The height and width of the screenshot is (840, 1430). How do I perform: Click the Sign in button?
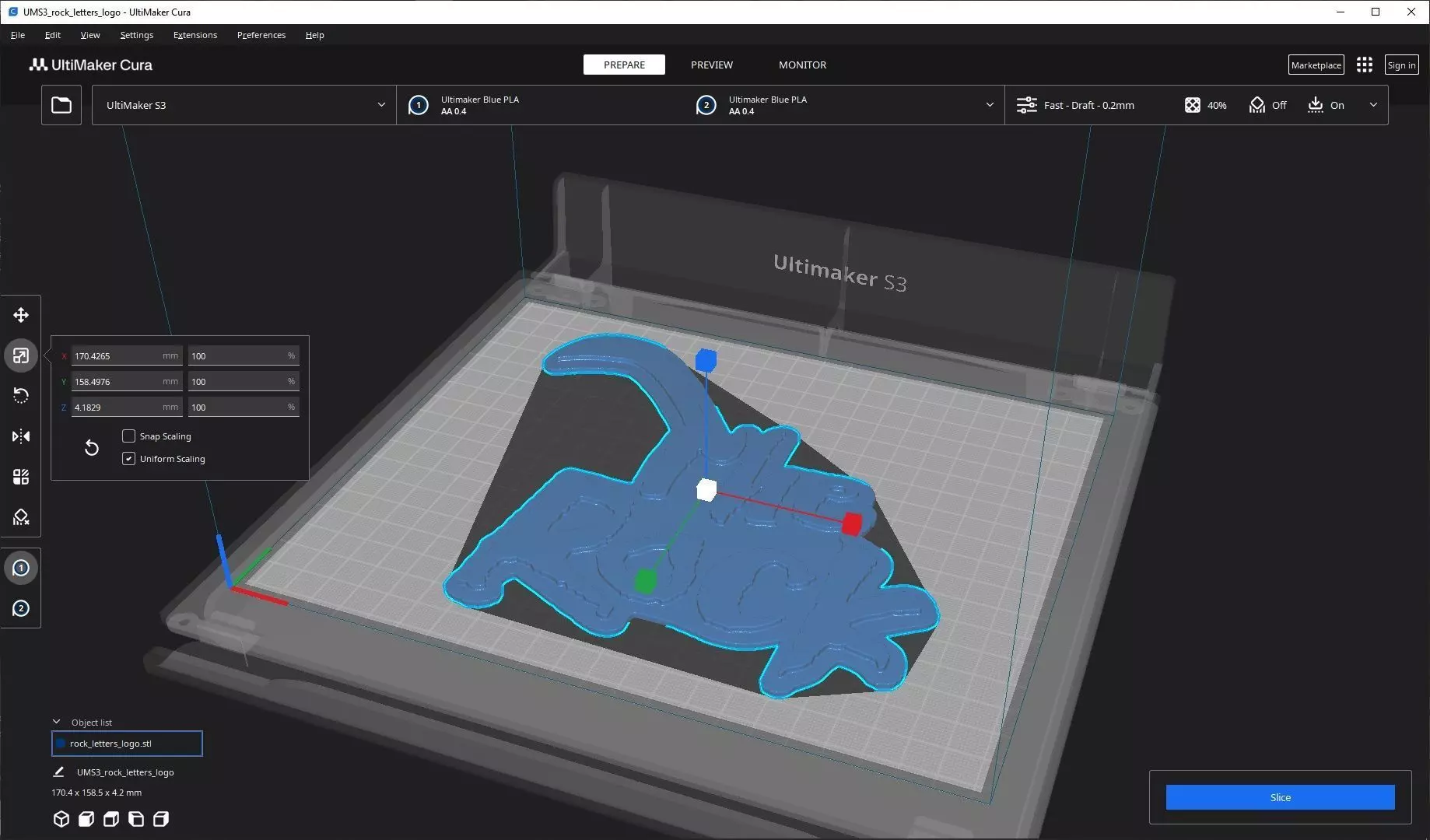click(1401, 65)
